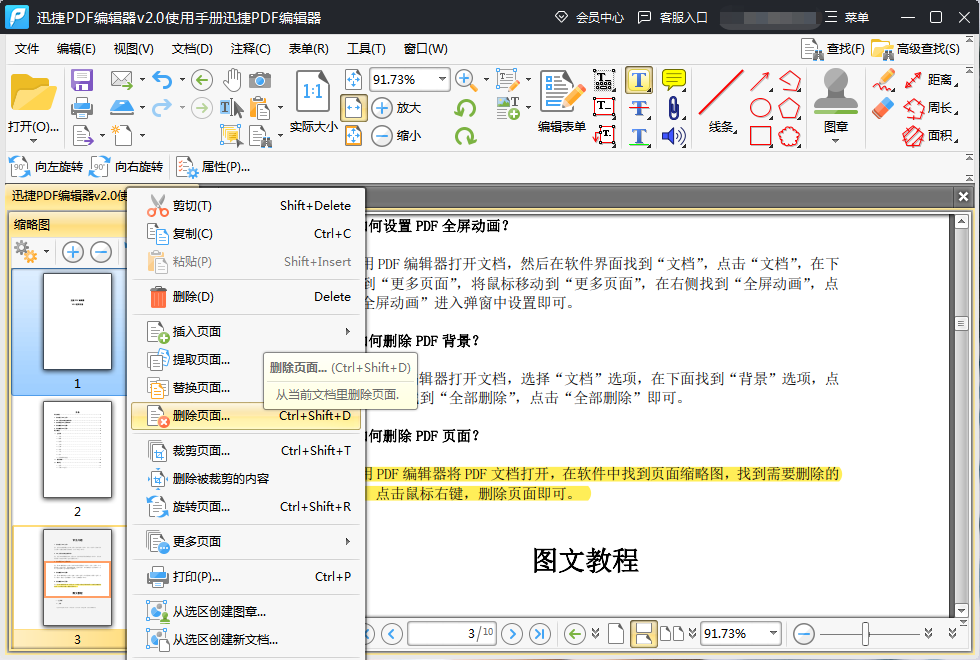Click the status bar zoom slider handle

tap(866, 634)
